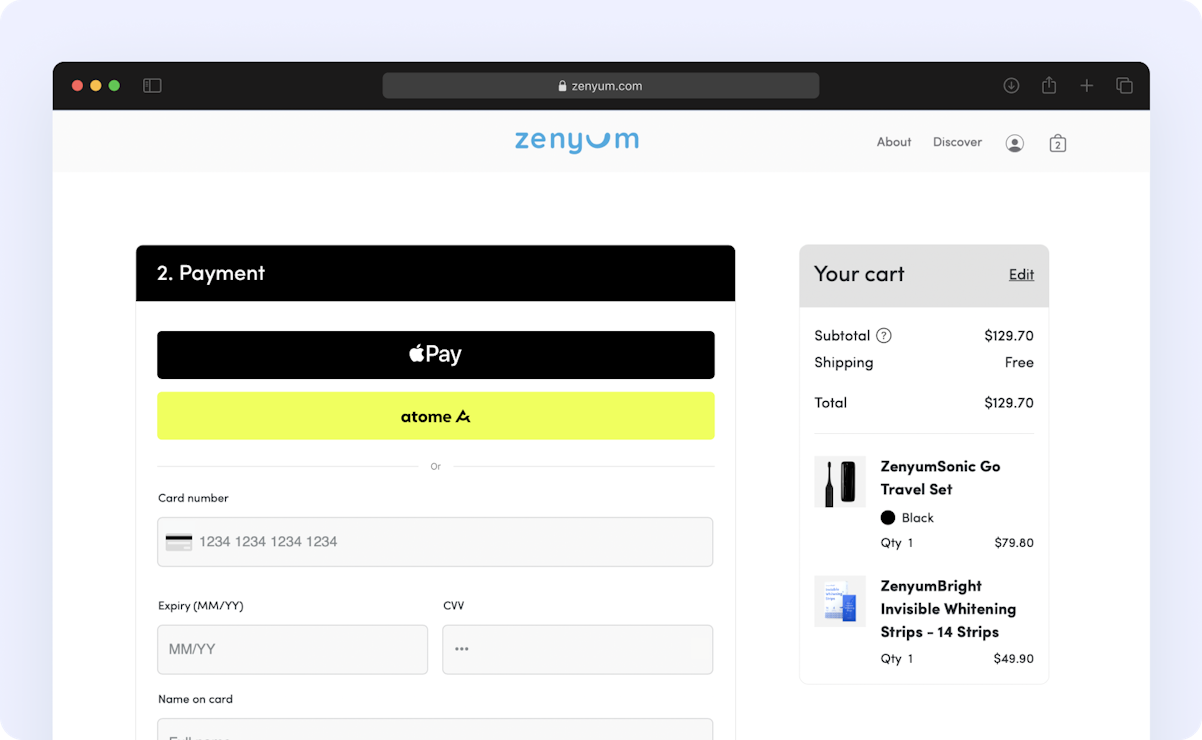This screenshot has width=1202, height=740.
Task: Open a new tab with plus icon
Action: point(1087,86)
